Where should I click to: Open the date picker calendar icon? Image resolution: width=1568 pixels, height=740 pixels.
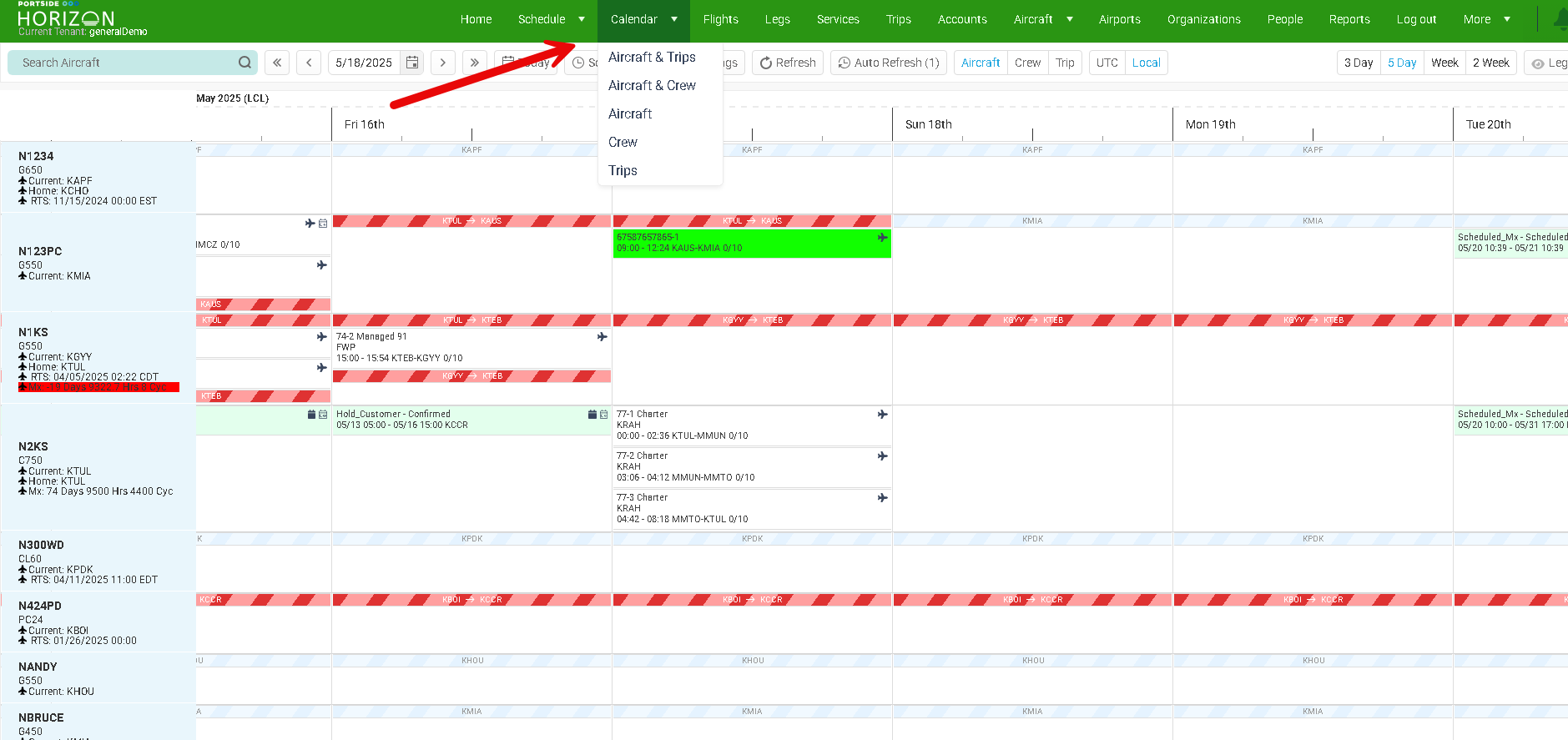click(x=412, y=63)
